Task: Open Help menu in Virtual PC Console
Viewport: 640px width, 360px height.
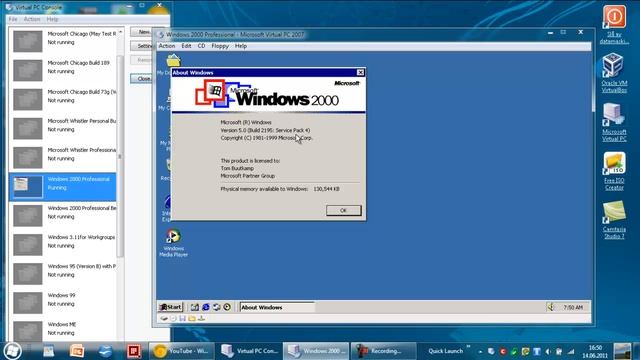Action: tap(52, 19)
